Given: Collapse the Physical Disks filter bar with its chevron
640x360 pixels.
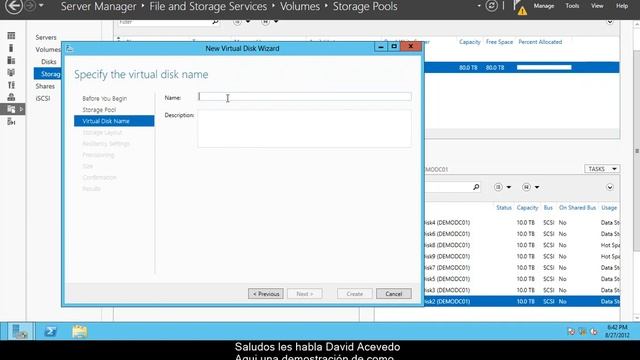Looking at the screenshot, I should click(x=610, y=187).
